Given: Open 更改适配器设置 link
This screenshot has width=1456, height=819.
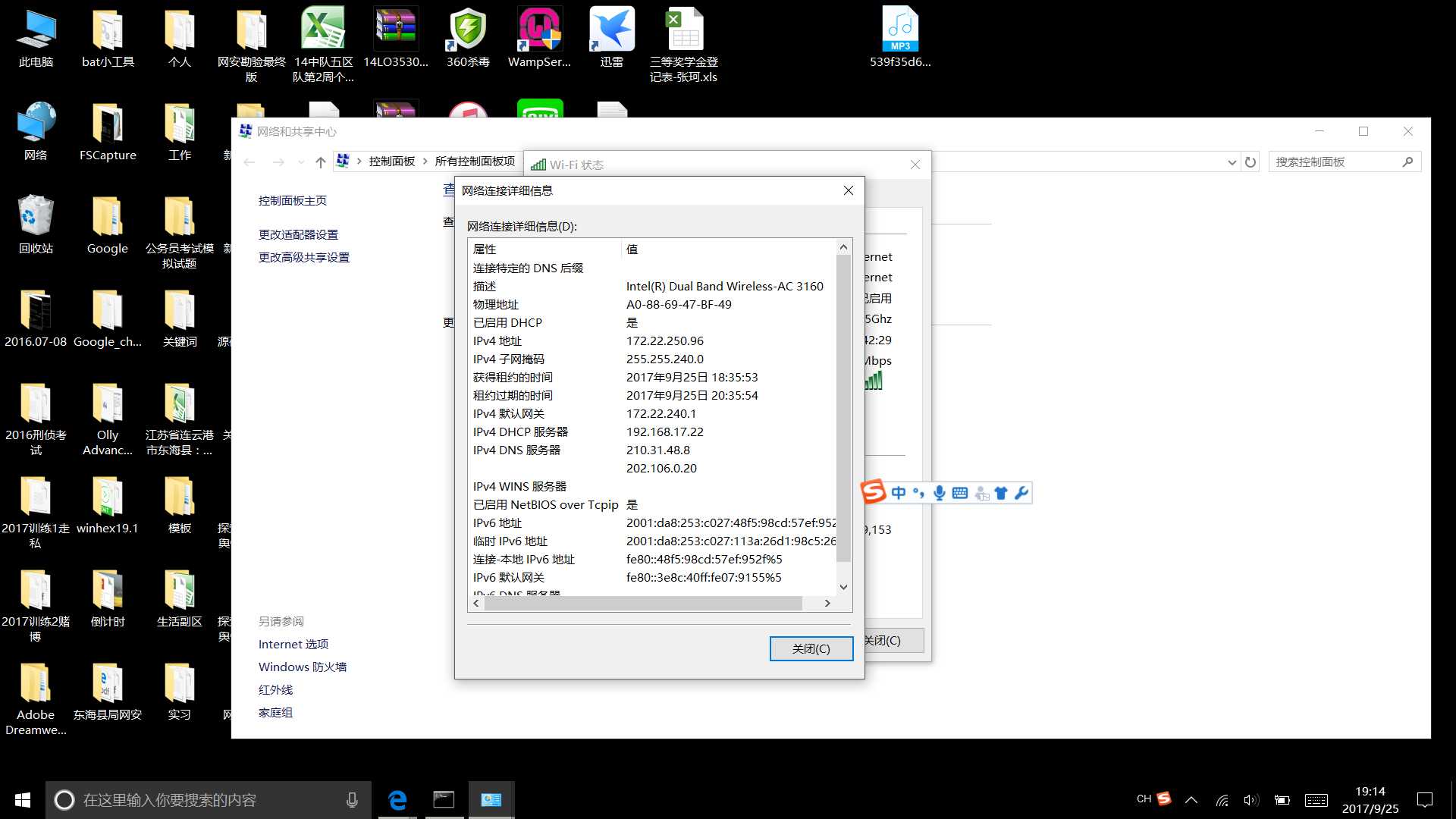Looking at the screenshot, I should (298, 235).
